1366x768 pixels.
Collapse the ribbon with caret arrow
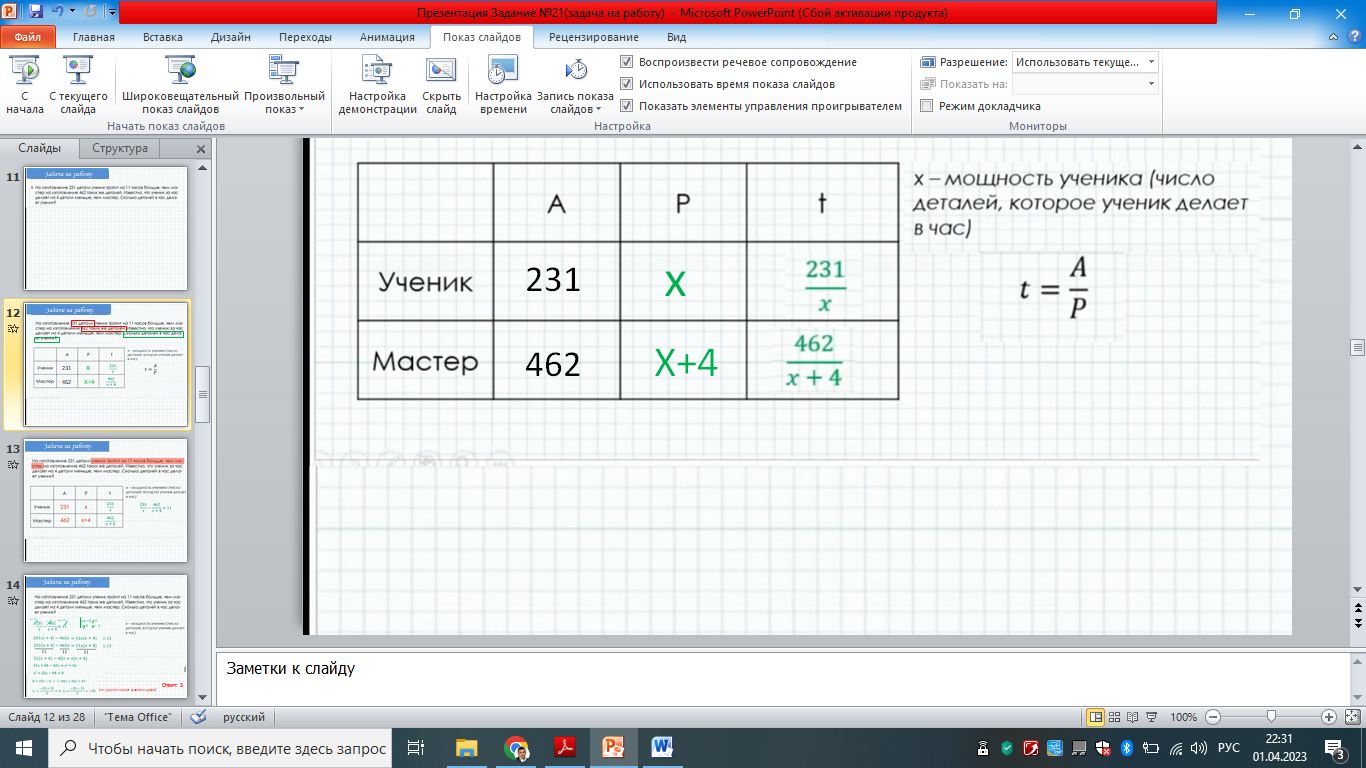point(1333,38)
